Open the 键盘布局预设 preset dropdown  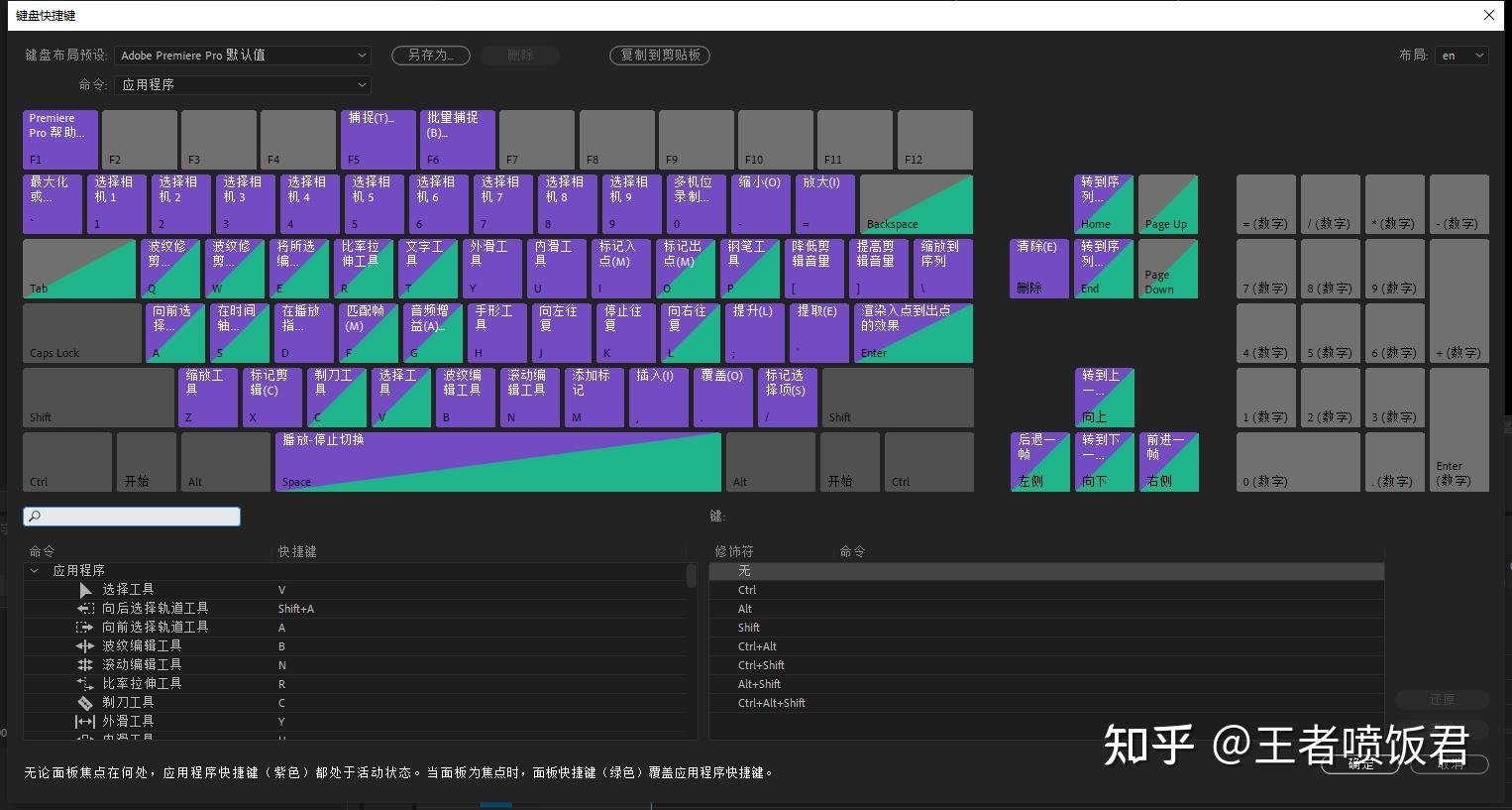243,56
